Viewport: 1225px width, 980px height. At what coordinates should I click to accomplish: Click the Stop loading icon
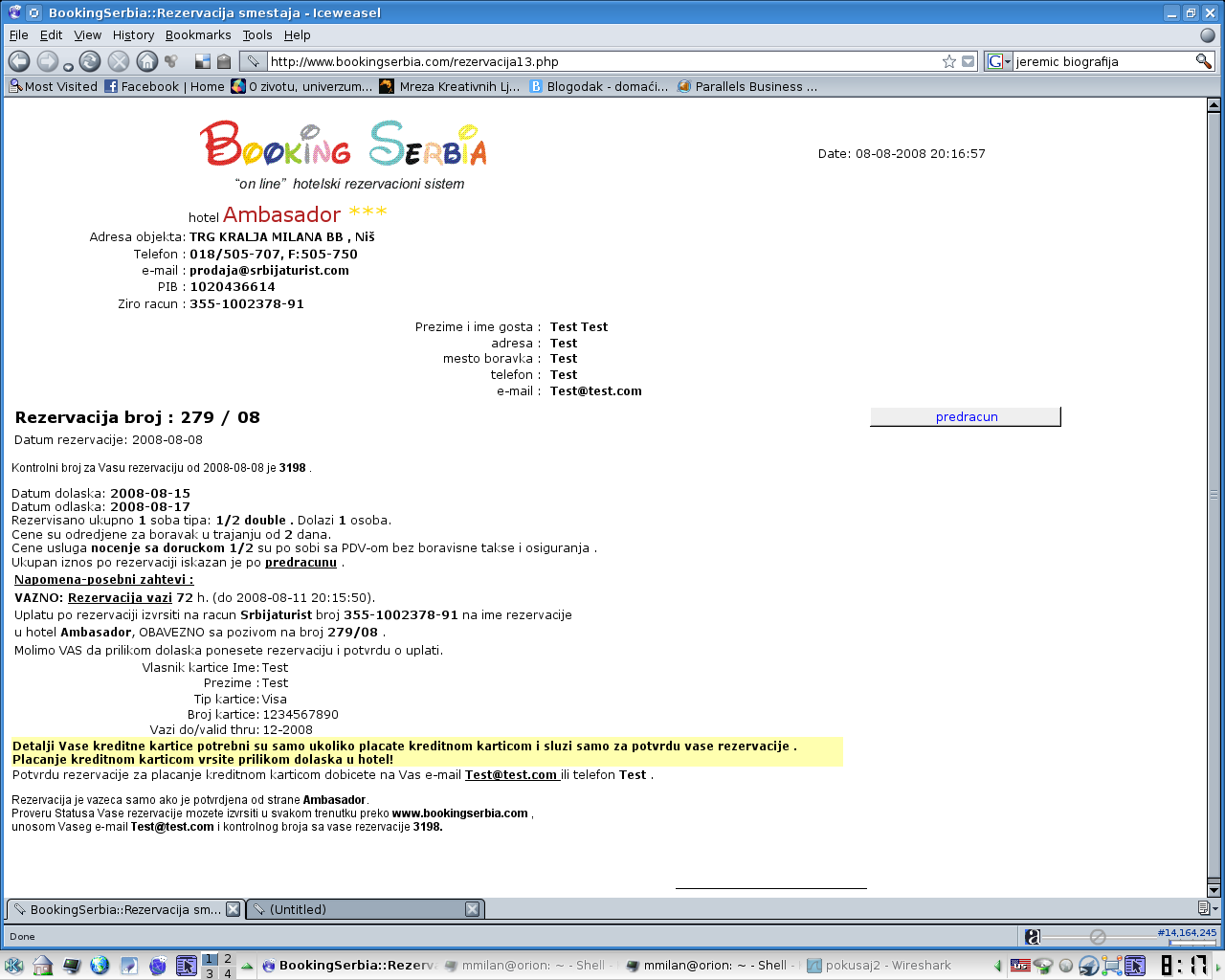119,61
